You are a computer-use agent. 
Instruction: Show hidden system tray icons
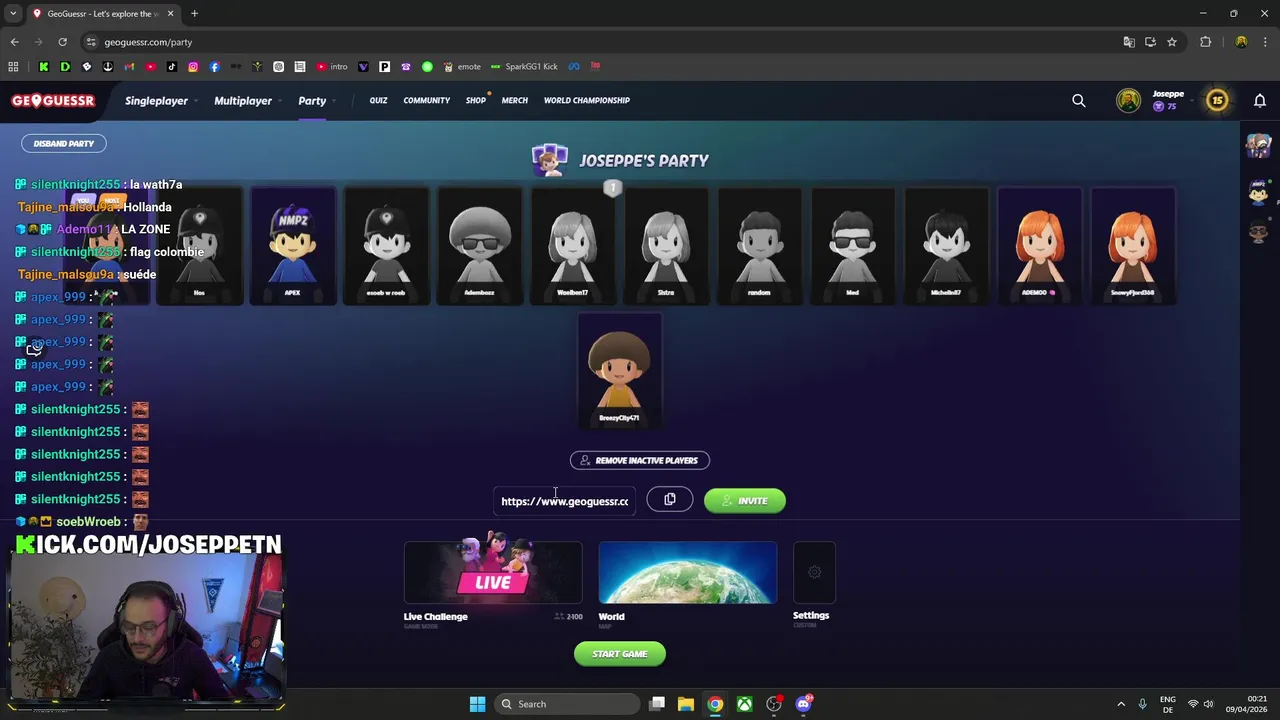coord(1121,704)
